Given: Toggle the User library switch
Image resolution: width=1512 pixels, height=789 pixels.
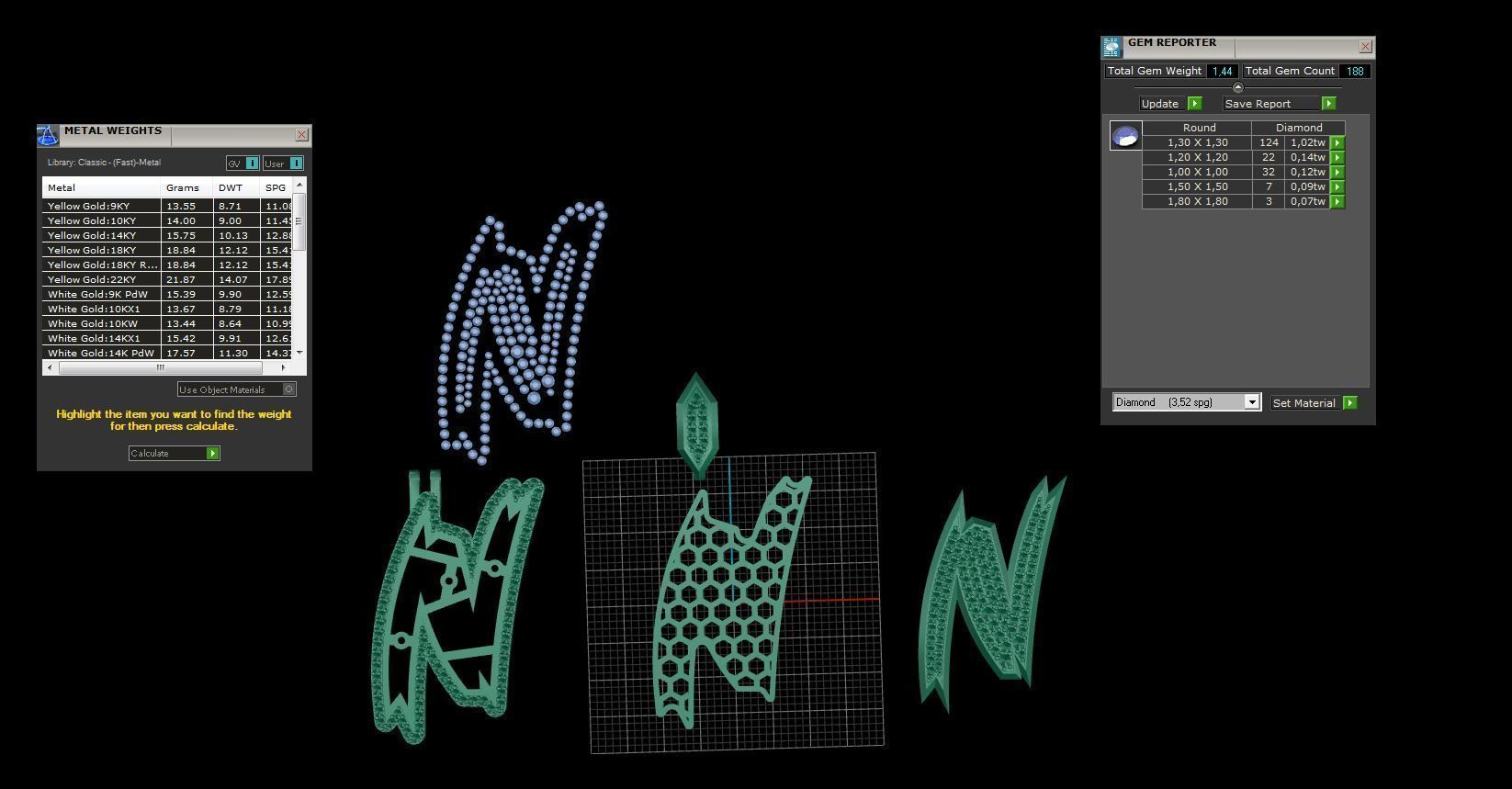Looking at the screenshot, I should [296, 163].
